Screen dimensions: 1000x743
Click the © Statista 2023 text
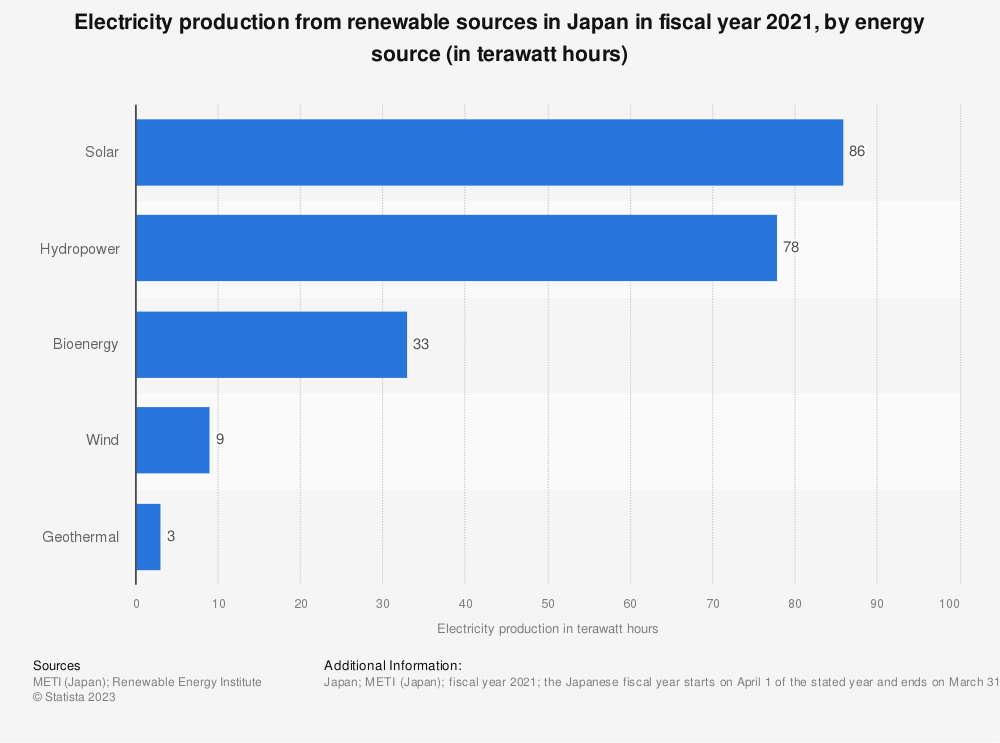74,698
